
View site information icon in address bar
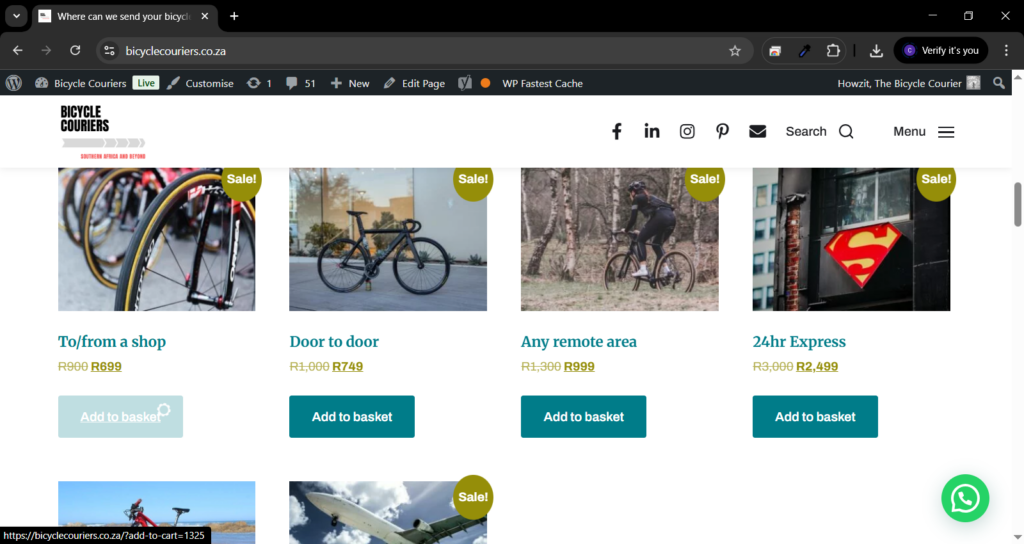tap(109, 50)
